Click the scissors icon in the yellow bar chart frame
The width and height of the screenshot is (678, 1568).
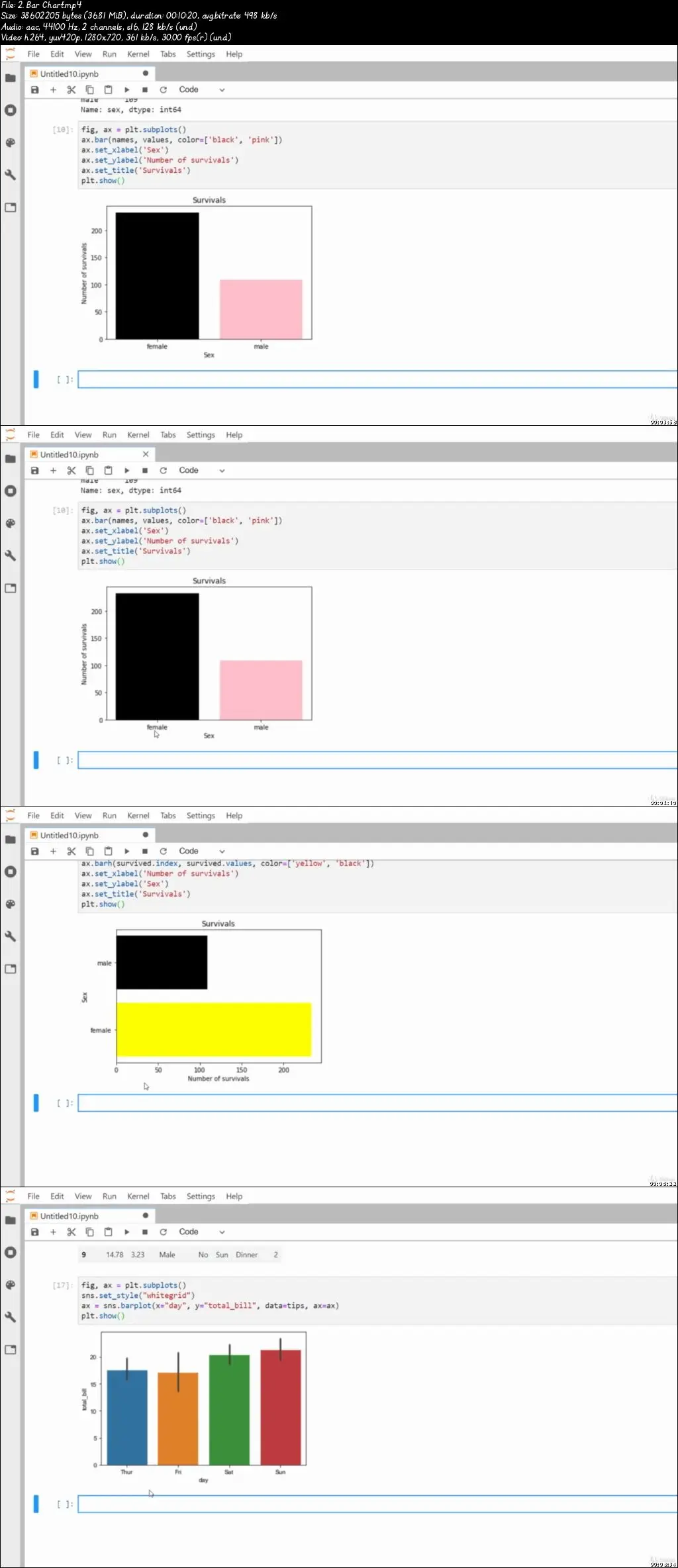72,851
